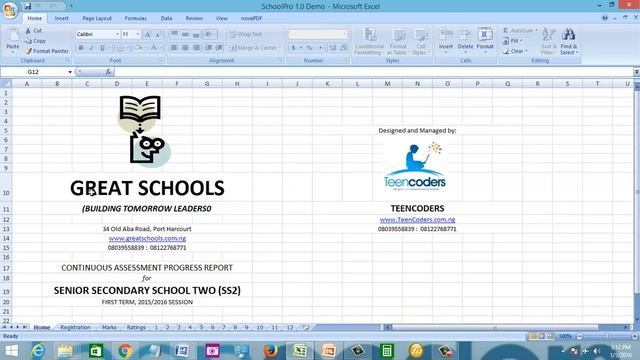Click the Grow Font icon
640x360 pixels.
148,35
